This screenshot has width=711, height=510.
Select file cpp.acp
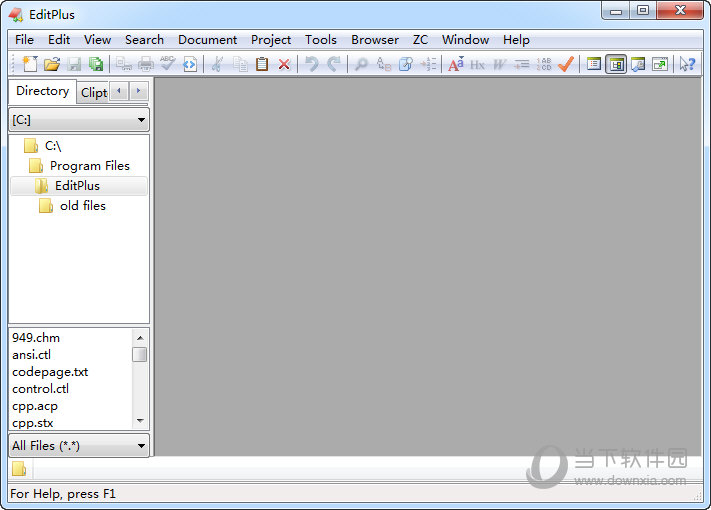[x=34, y=406]
